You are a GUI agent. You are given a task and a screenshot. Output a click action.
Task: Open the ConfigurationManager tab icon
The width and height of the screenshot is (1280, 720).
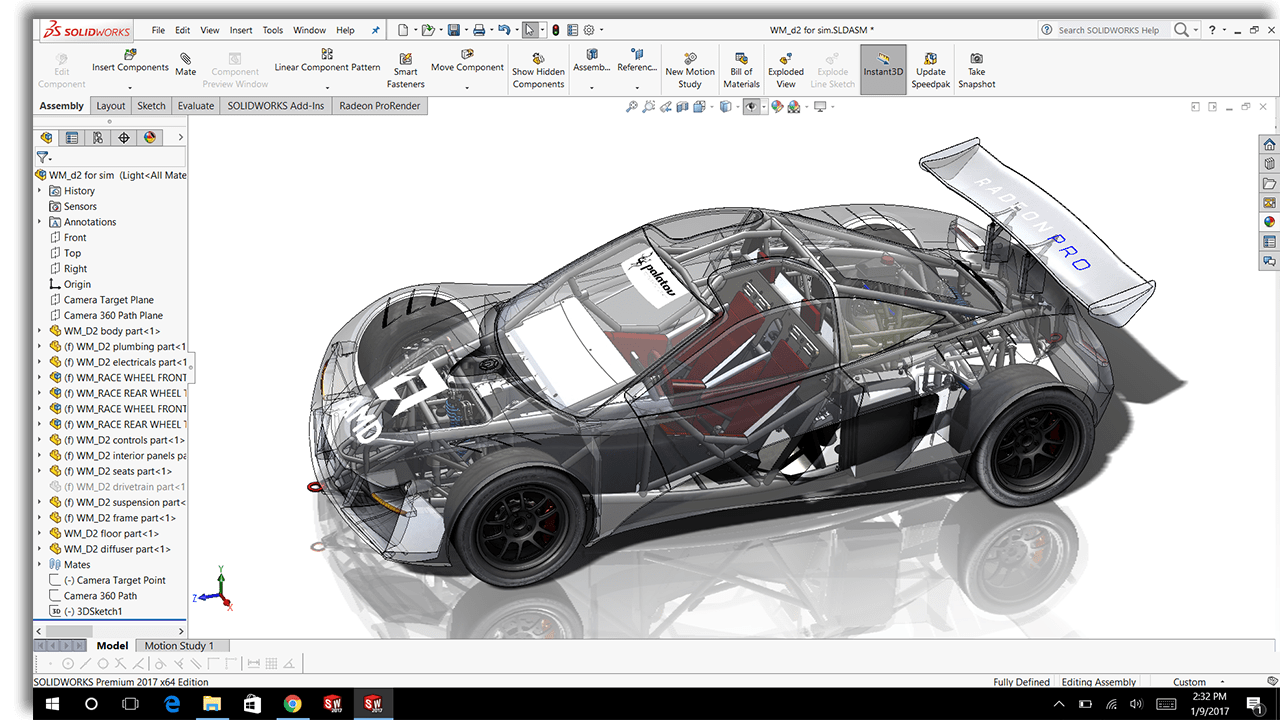(98, 138)
